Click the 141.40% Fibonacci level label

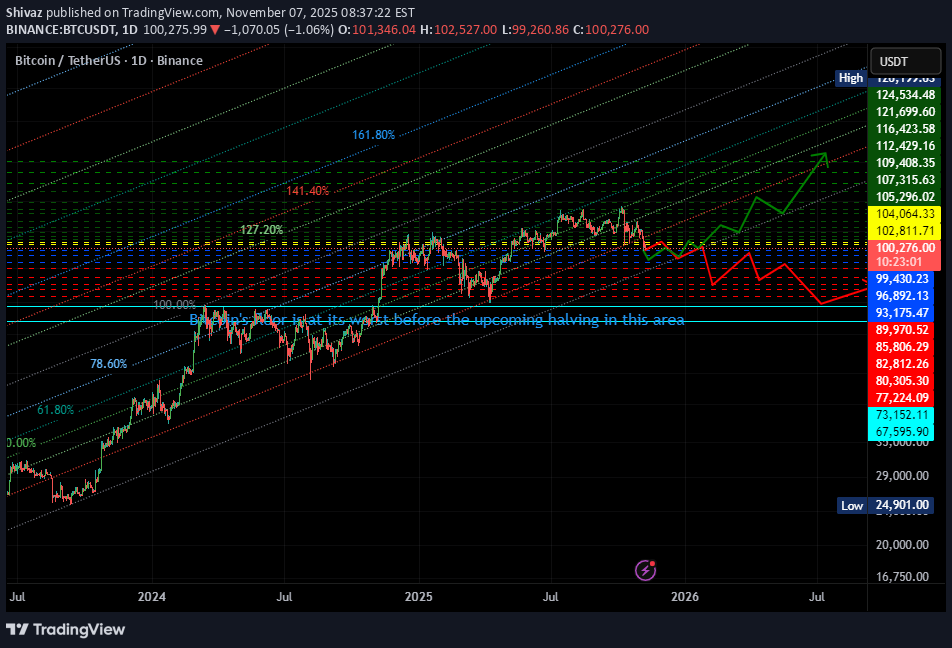308,191
